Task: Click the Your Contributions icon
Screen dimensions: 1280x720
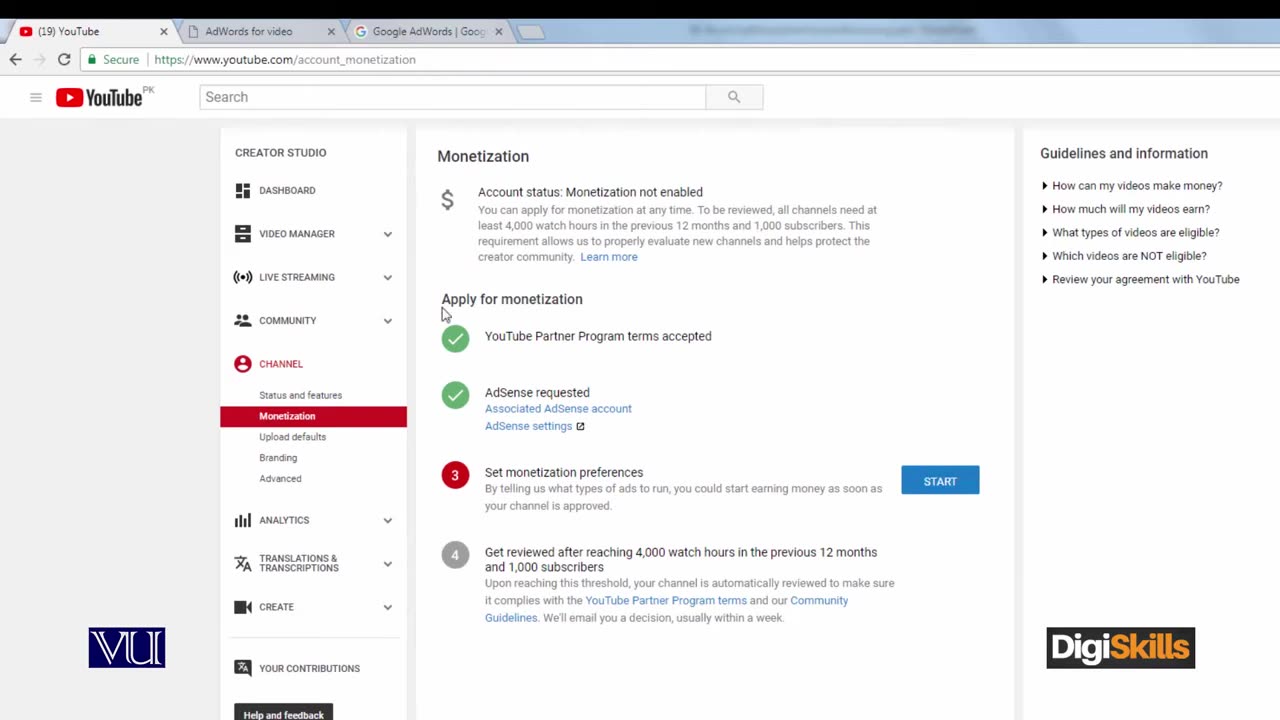Action: (x=243, y=668)
